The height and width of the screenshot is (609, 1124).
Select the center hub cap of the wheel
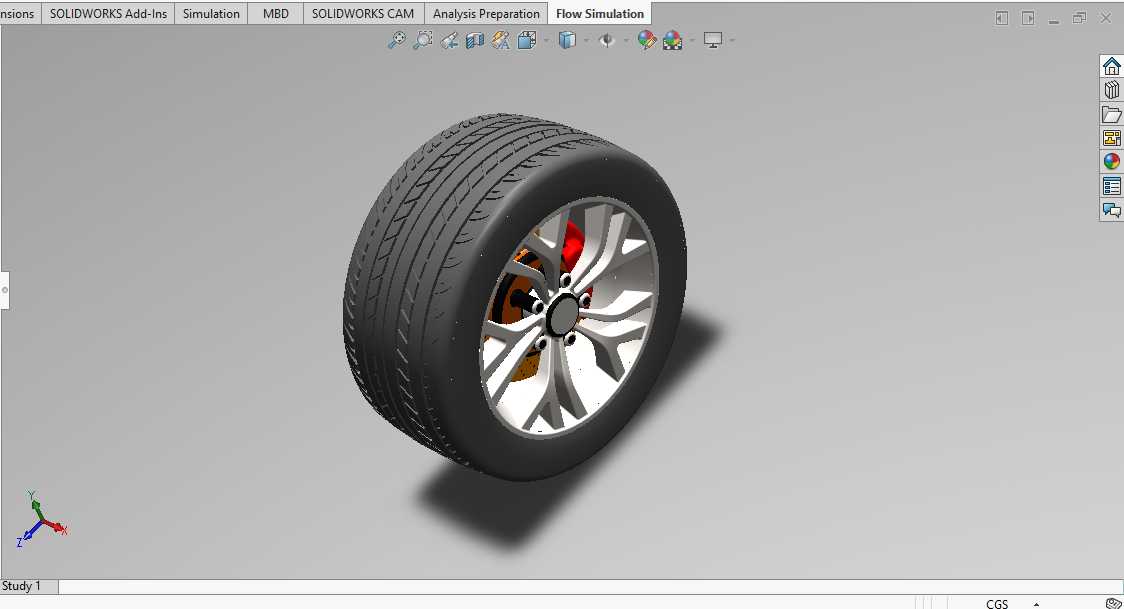tap(564, 314)
